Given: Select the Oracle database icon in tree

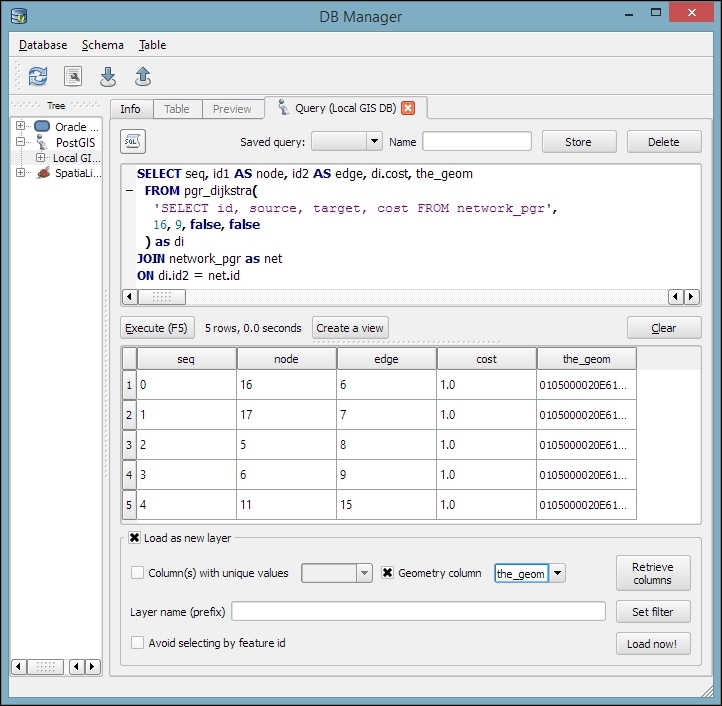Looking at the screenshot, I should [x=42, y=127].
